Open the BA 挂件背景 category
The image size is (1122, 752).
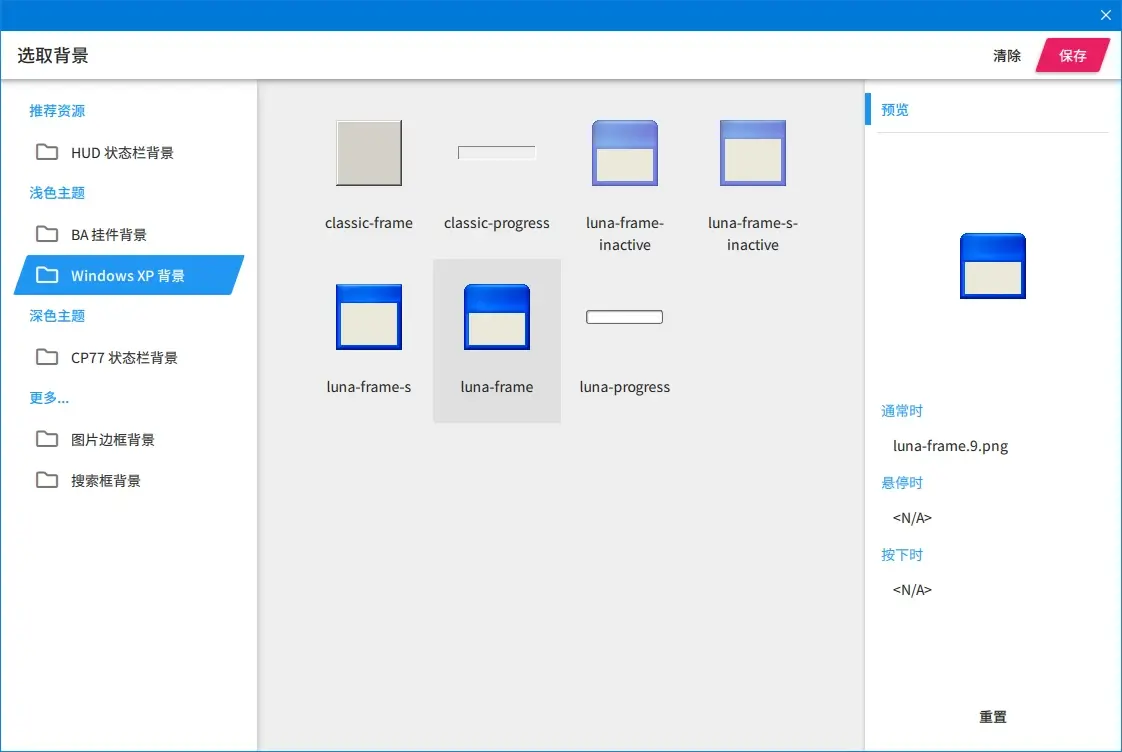click(129, 234)
